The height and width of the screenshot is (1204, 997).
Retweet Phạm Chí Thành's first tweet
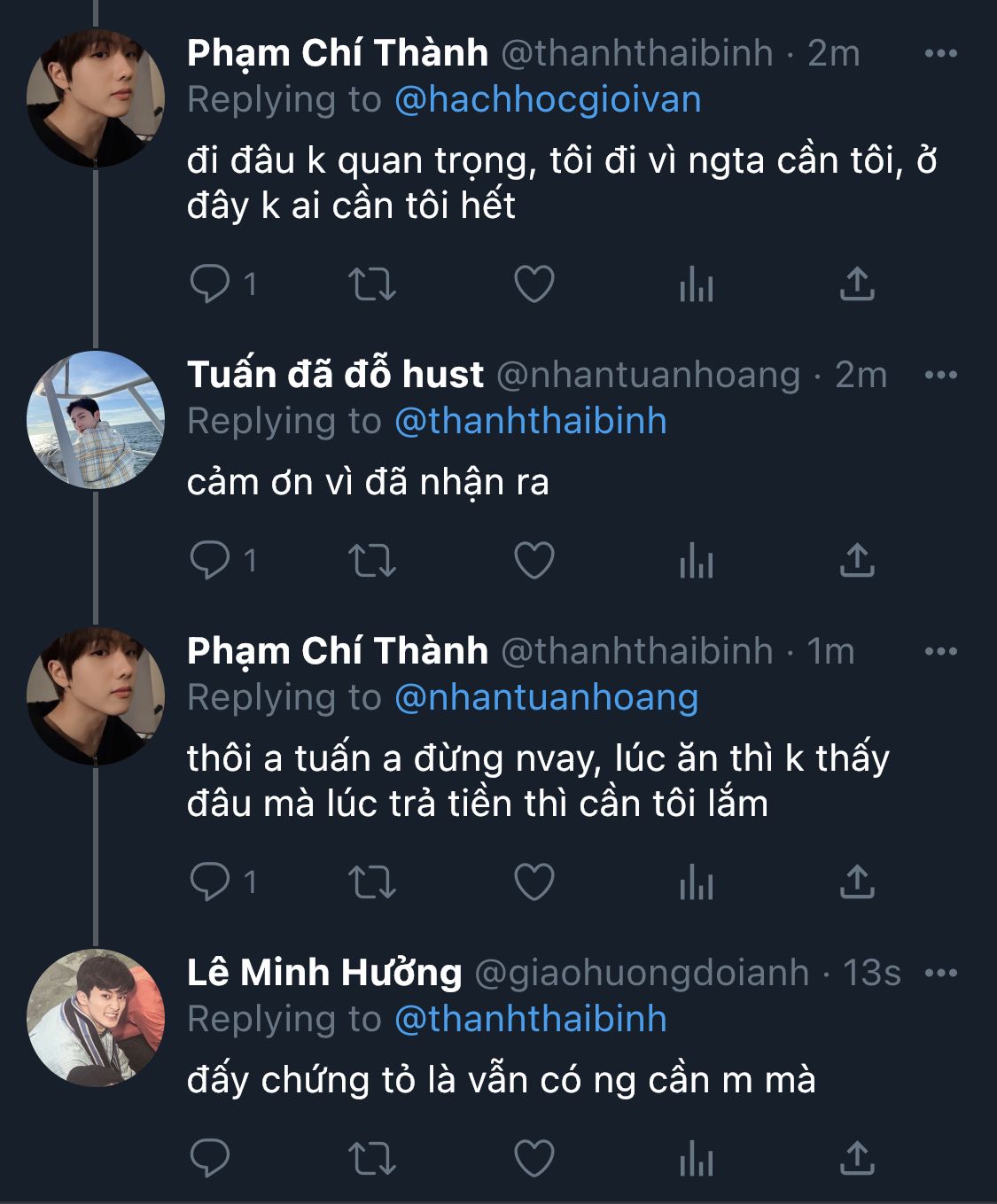point(371,284)
